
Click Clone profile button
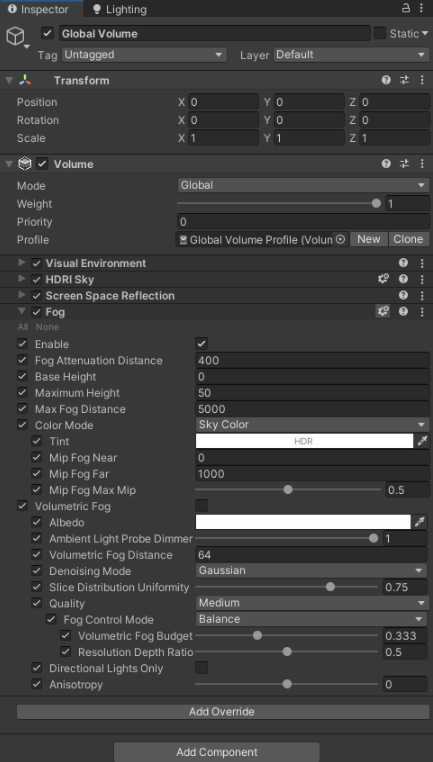pyautogui.click(x=408, y=239)
